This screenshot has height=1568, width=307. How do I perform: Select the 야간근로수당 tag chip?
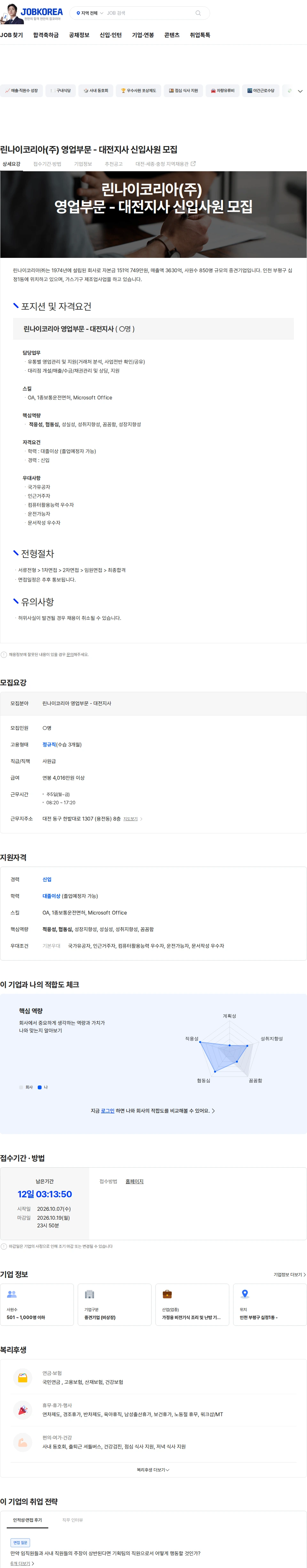pos(261,91)
